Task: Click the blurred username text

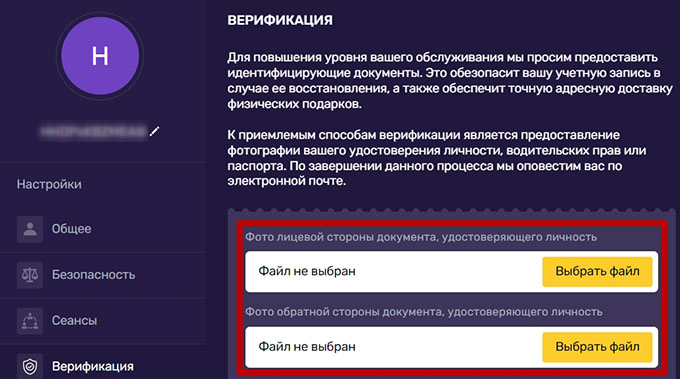Action: 94,131
